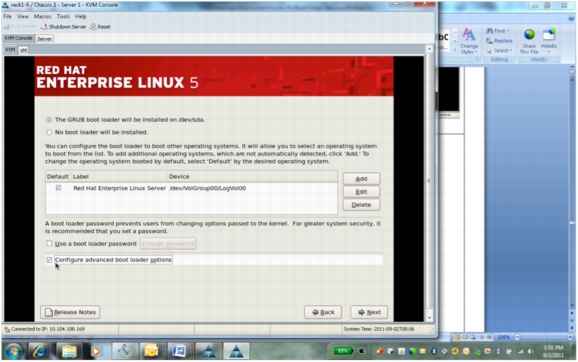Open the Find dropdown arrow in Word
Image resolution: width=578 pixels, height=362 pixels.
pos(508,31)
